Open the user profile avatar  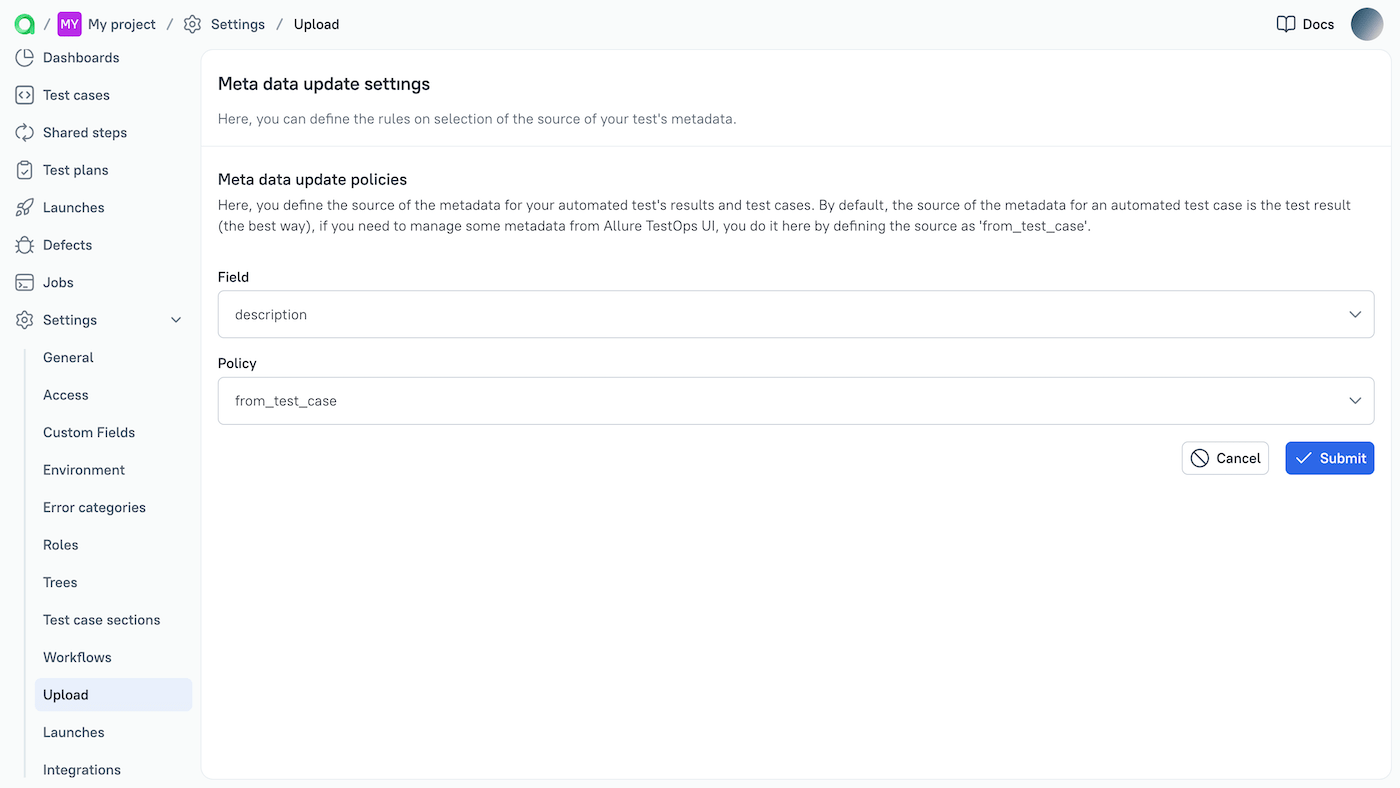tap(1367, 23)
